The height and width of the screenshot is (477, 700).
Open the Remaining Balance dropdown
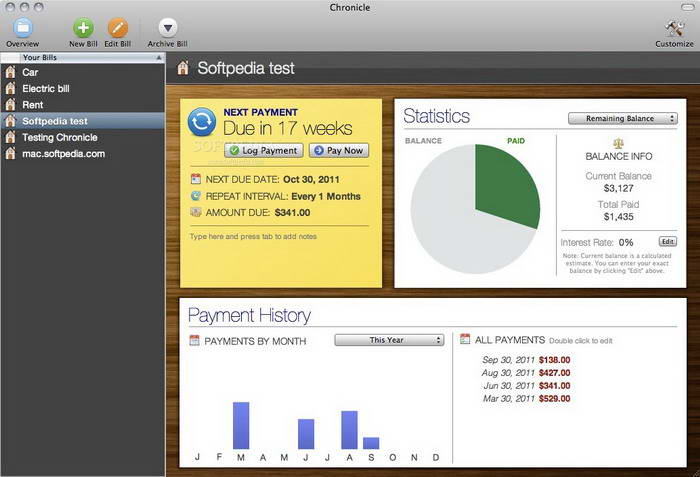[623, 118]
